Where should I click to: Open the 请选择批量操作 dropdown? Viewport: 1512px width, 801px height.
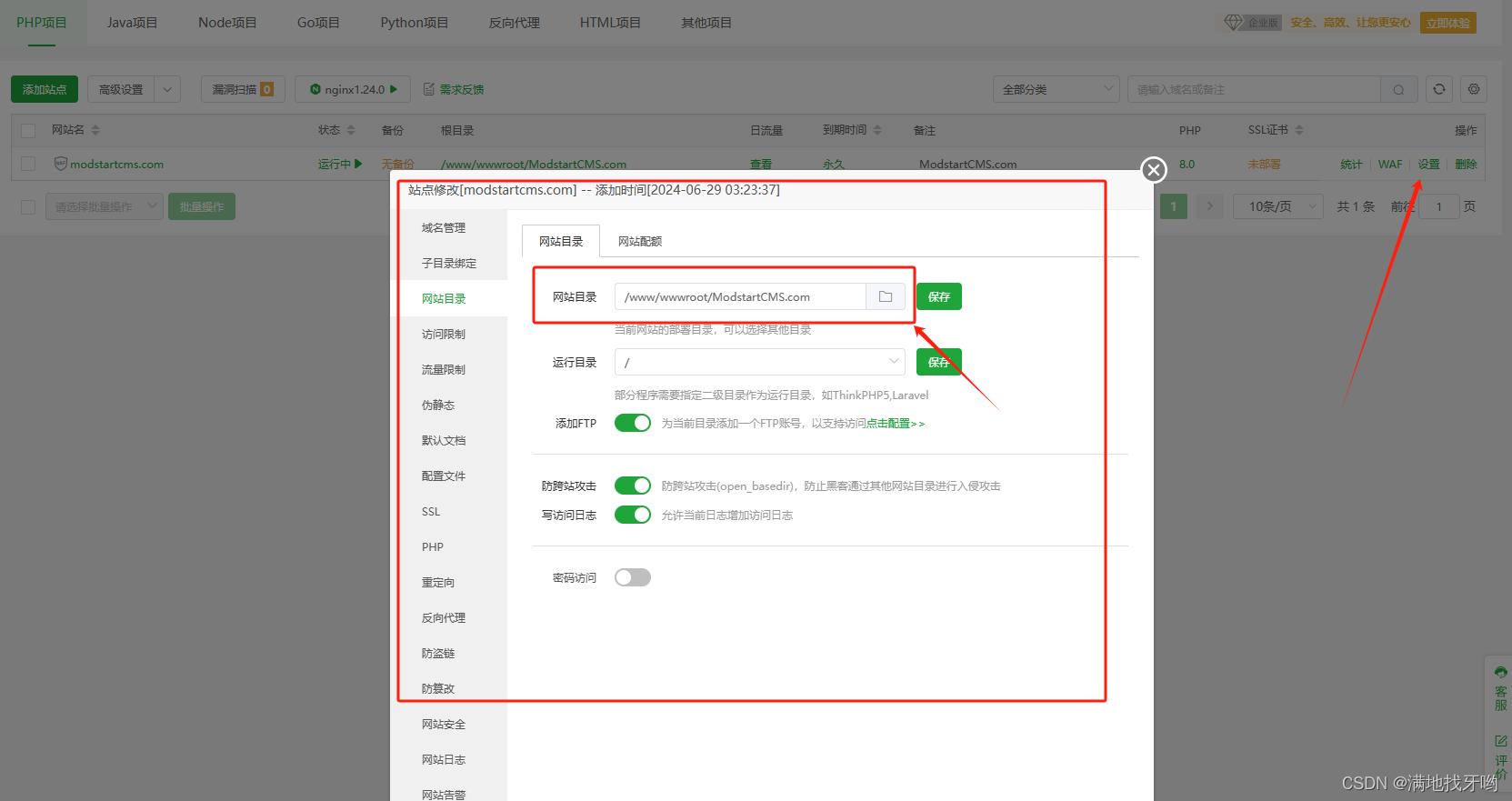[105, 206]
